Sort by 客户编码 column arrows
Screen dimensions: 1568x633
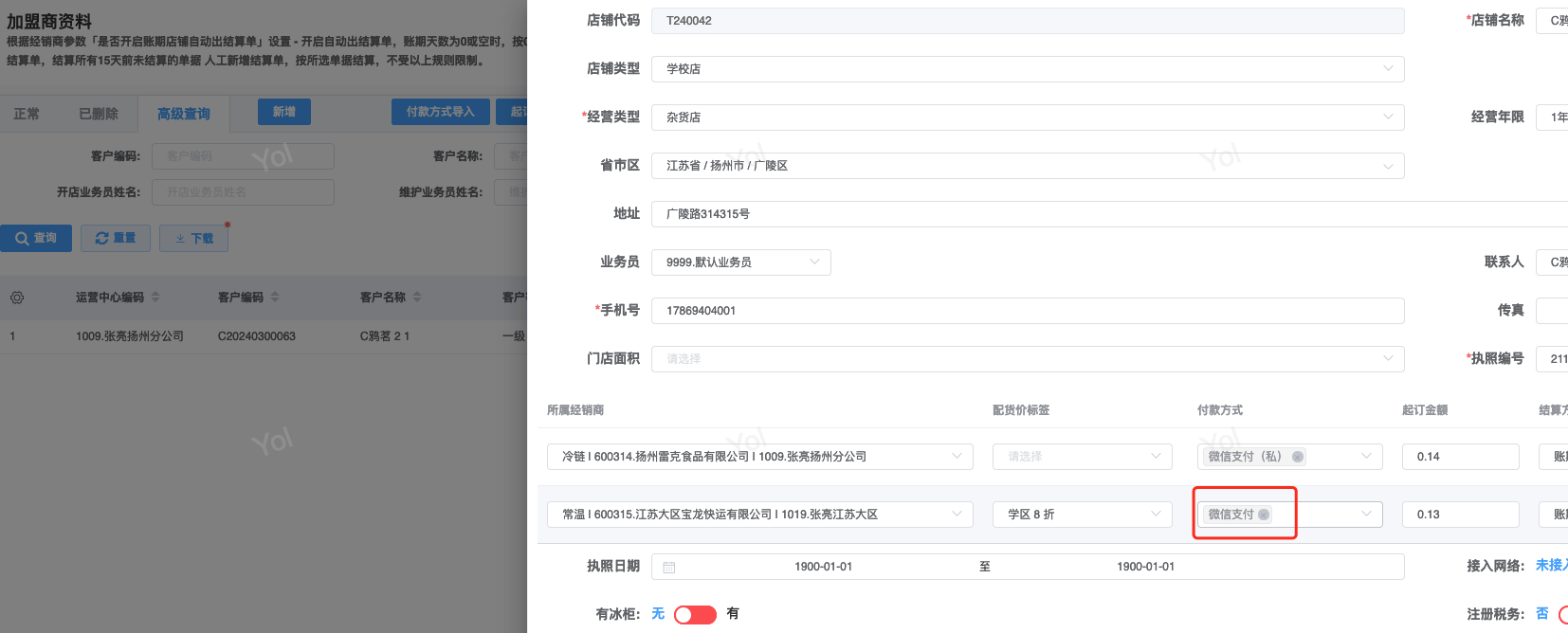[275, 298]
